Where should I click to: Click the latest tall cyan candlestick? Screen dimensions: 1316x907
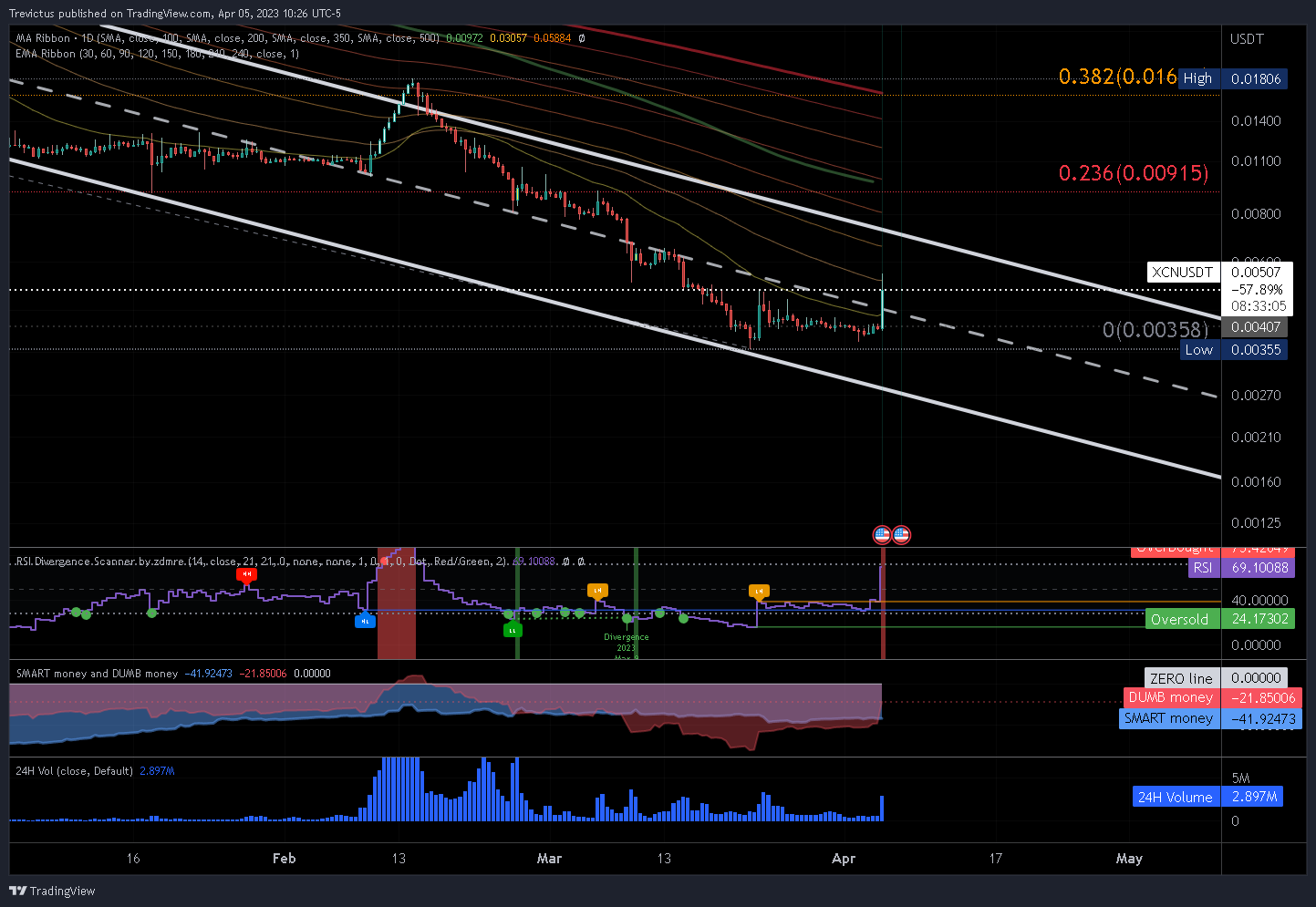pyautogui.click(x=883, y=302)
